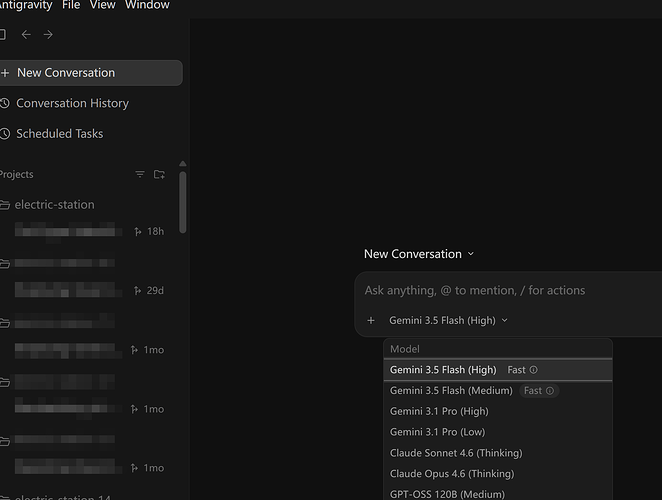Image resolution: width=662 pixels, height=500 pixels.
Task: Open the View menu
Action: [x=103, y=5]
